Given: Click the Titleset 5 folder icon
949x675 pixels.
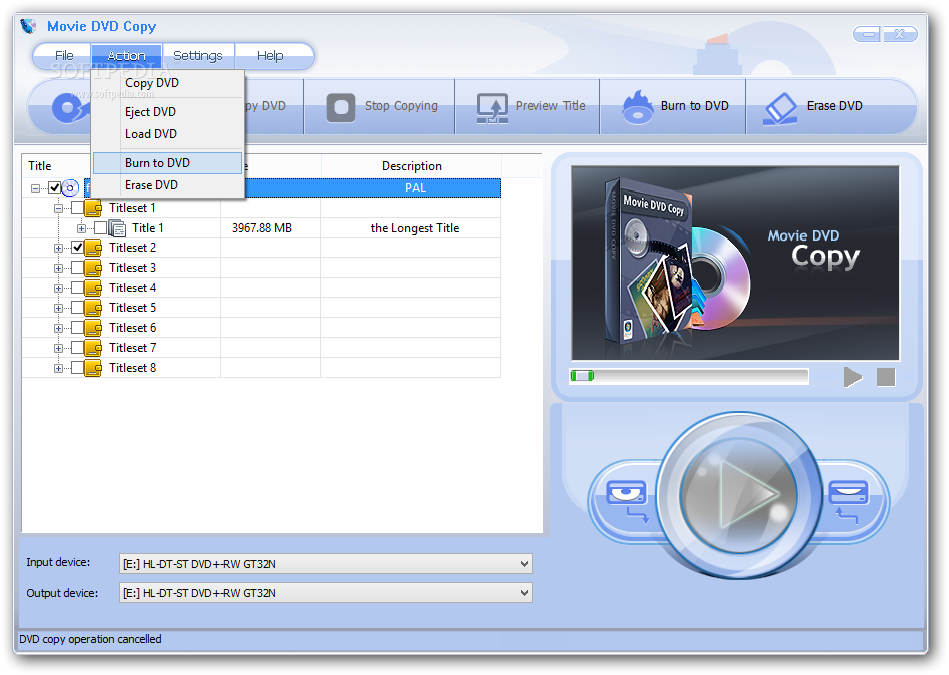Looking at the screenshot, I should click(93, 308).
